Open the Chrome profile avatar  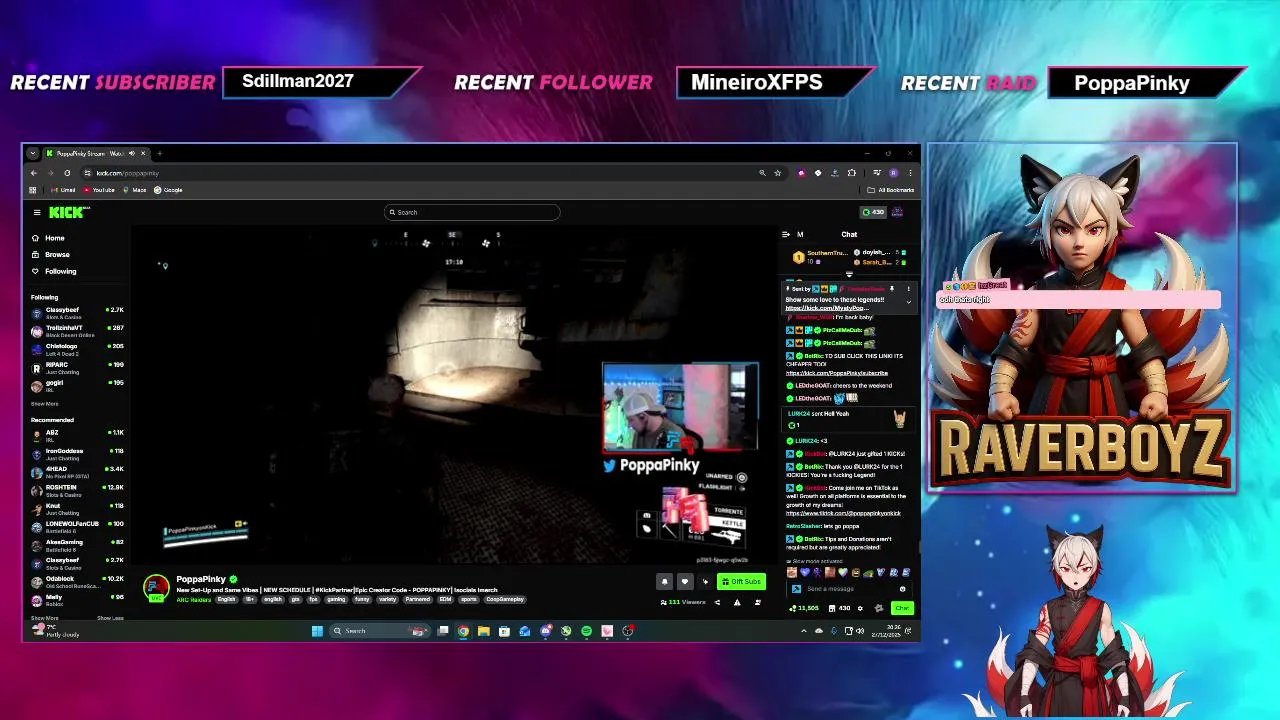(x=894, y=173)
